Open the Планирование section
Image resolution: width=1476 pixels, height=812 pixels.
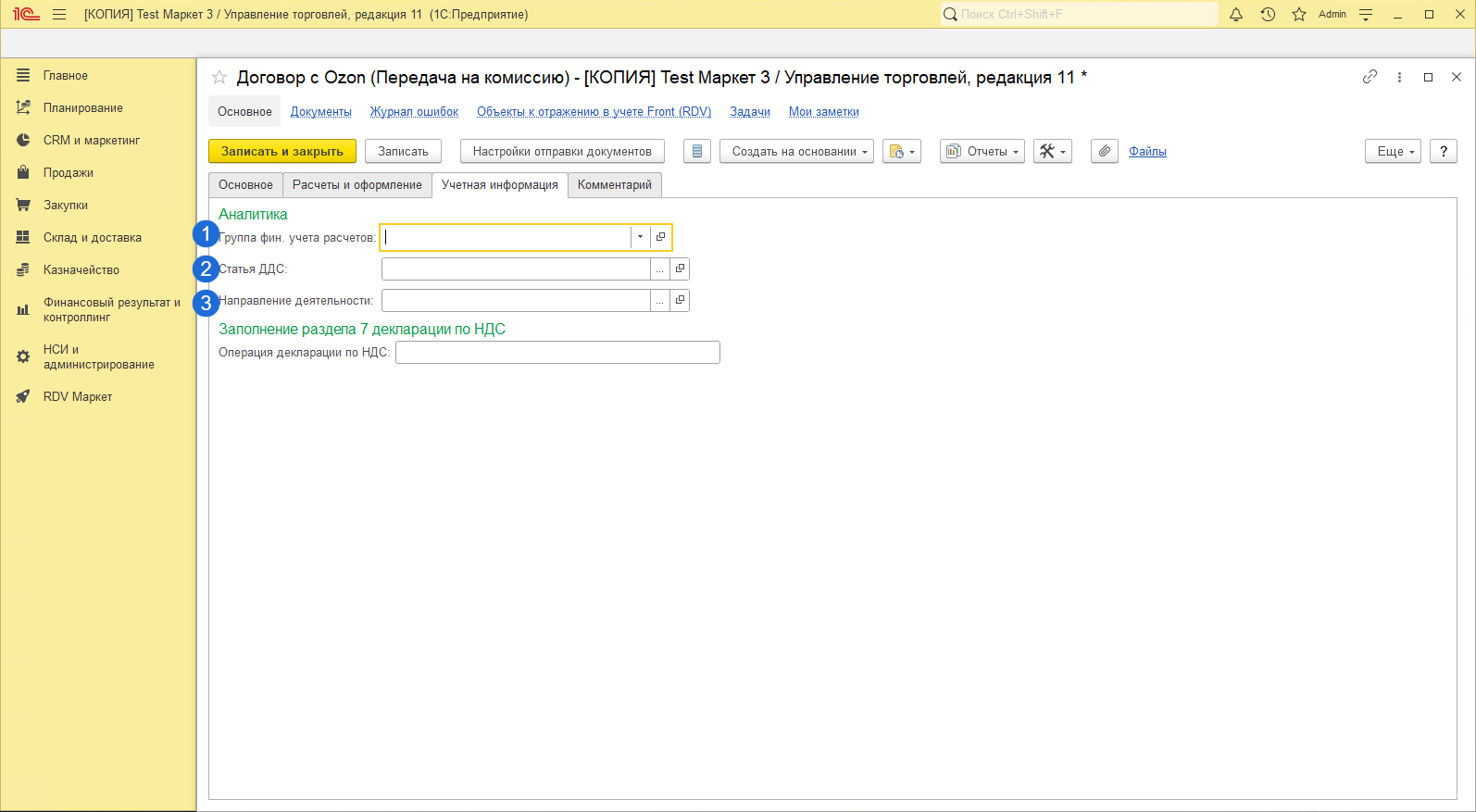click(x=98, y=108)
